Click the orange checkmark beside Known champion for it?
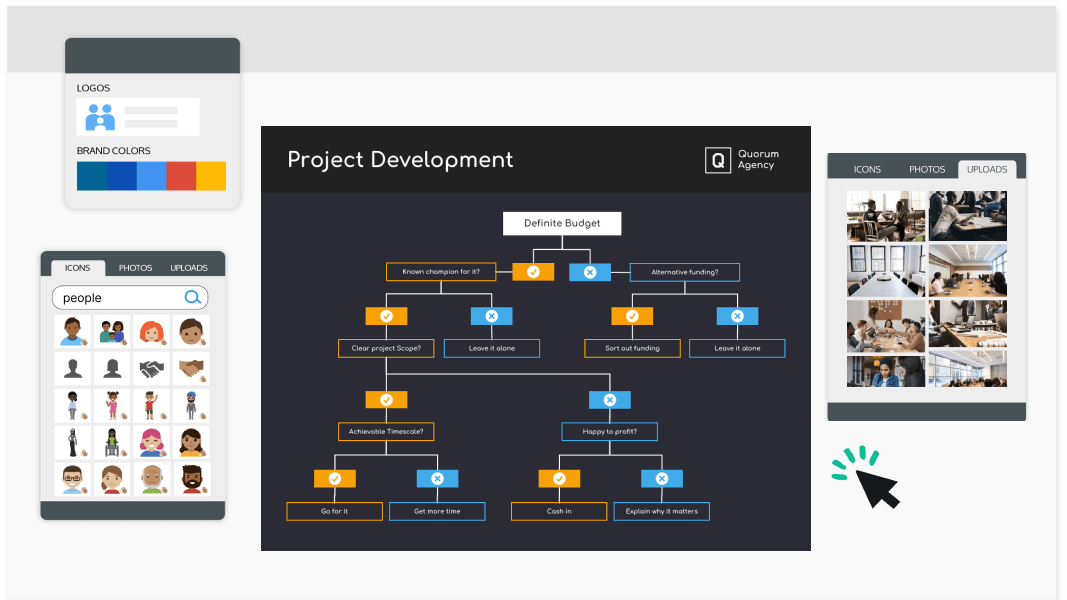Screen dimensions: 1067x600 (x=534, y=272)
